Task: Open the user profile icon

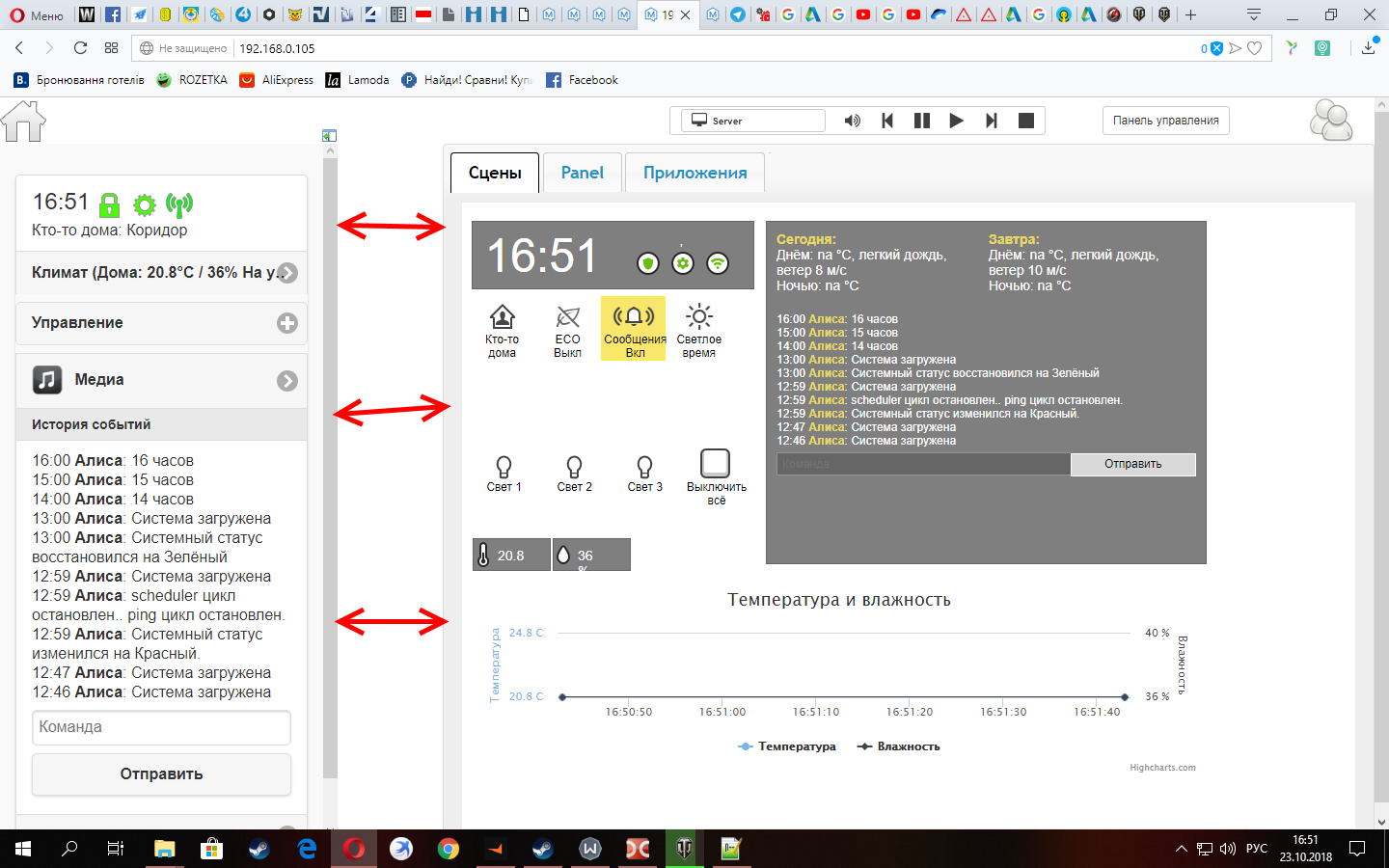Action: pyautogui.click(x=1331, y=122)
